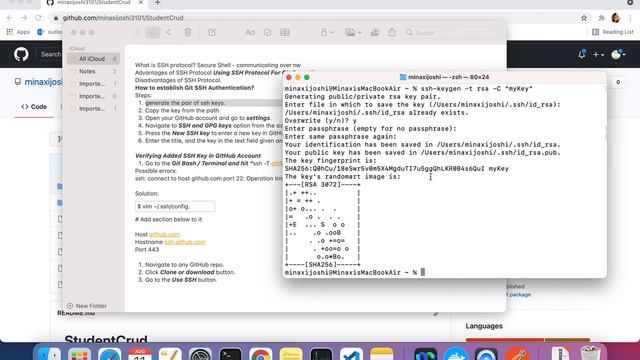The height and width of the screenshot is (360, 640).
Task: Click the Terminal prompt cursor line
Action: [355, 272]
